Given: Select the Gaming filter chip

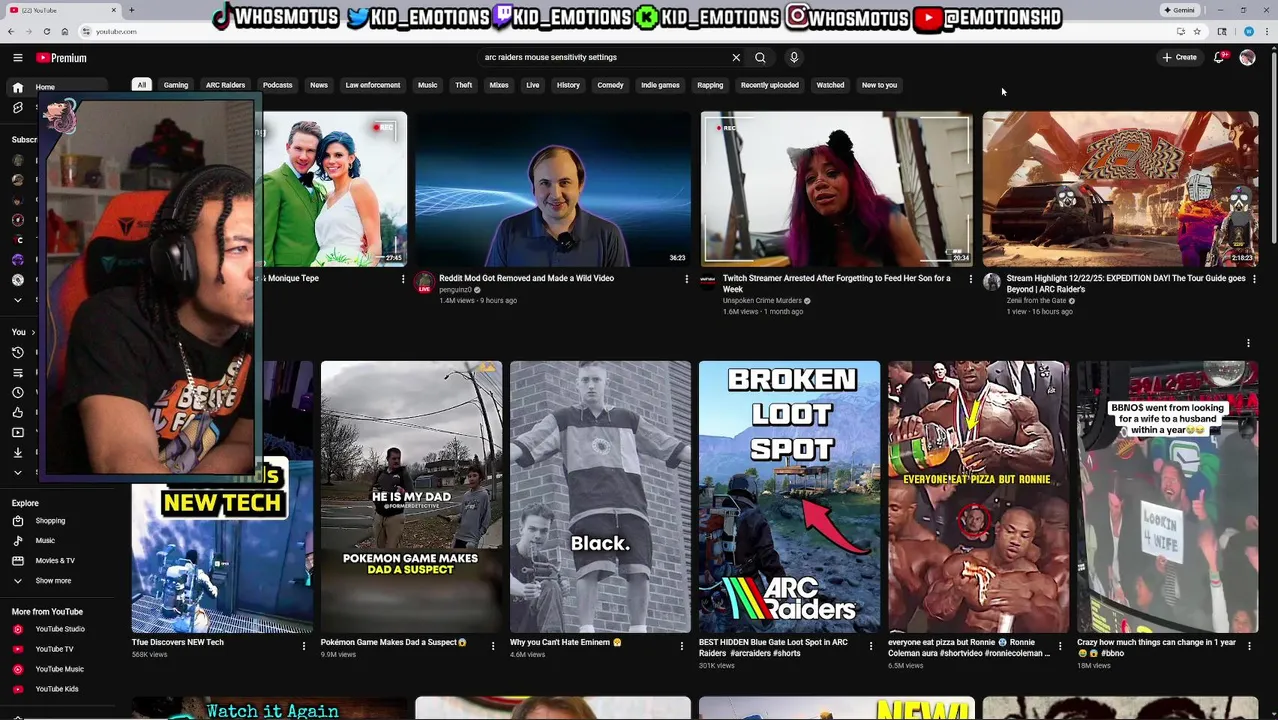Looking at the screenshot, I should (x=176, y=85).
